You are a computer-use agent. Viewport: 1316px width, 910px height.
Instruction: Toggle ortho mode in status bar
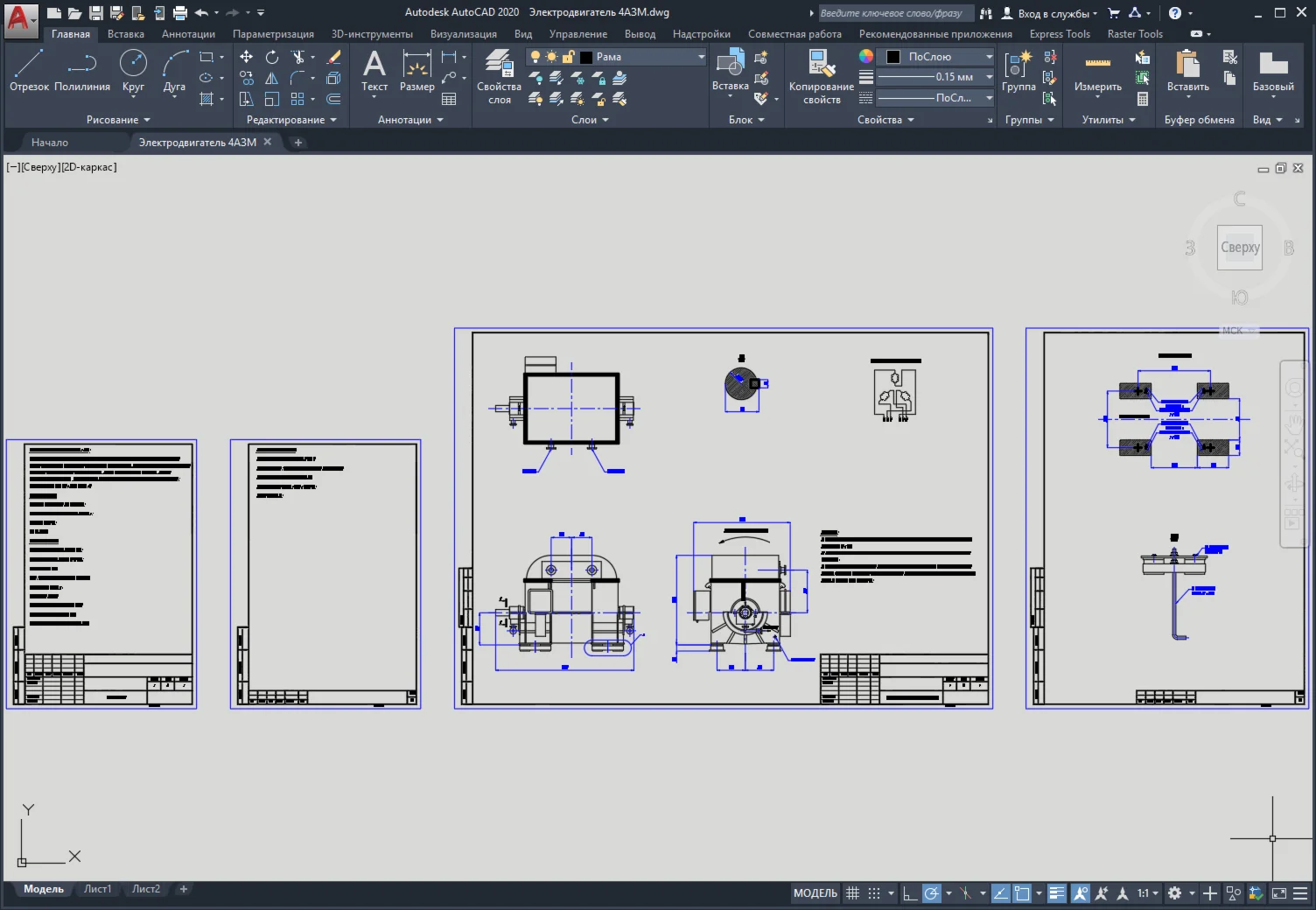click(x=910, y=893)
